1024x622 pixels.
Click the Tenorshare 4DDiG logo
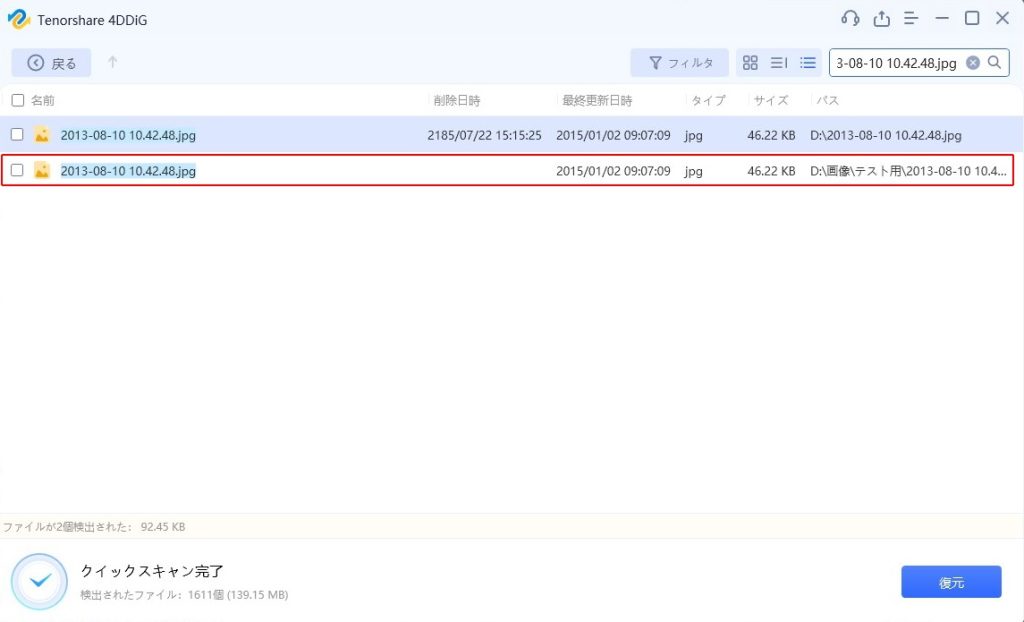(x=18, y=19)
